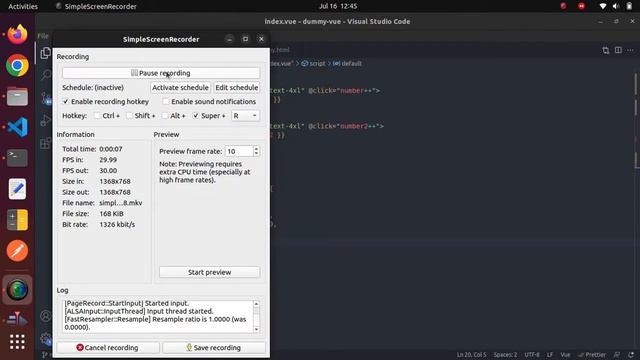
Task: Untick the Super + hotkey checkbox
Action: (x=196, y=116)
